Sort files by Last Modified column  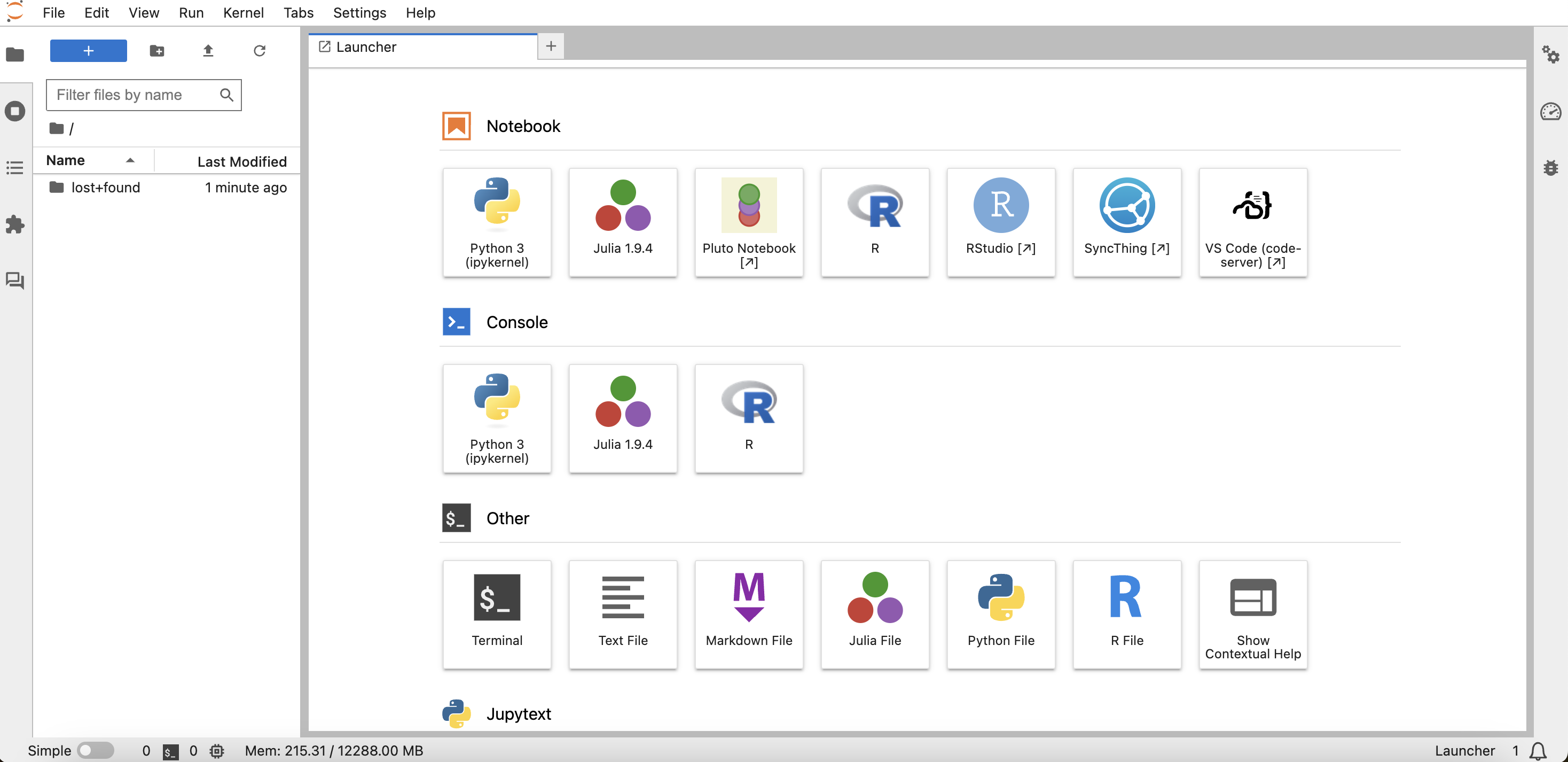tap(227, 161)
